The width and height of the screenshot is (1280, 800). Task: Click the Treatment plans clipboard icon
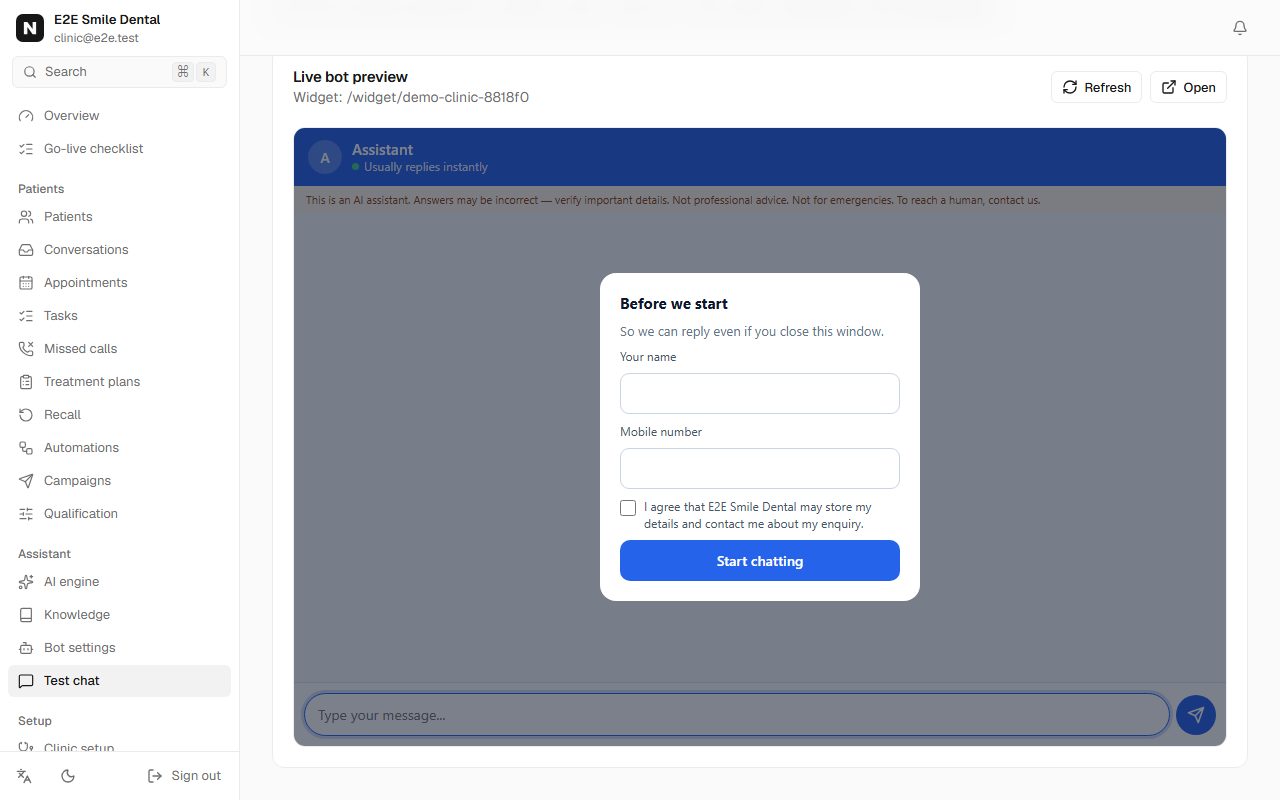[x=26, y=382]
